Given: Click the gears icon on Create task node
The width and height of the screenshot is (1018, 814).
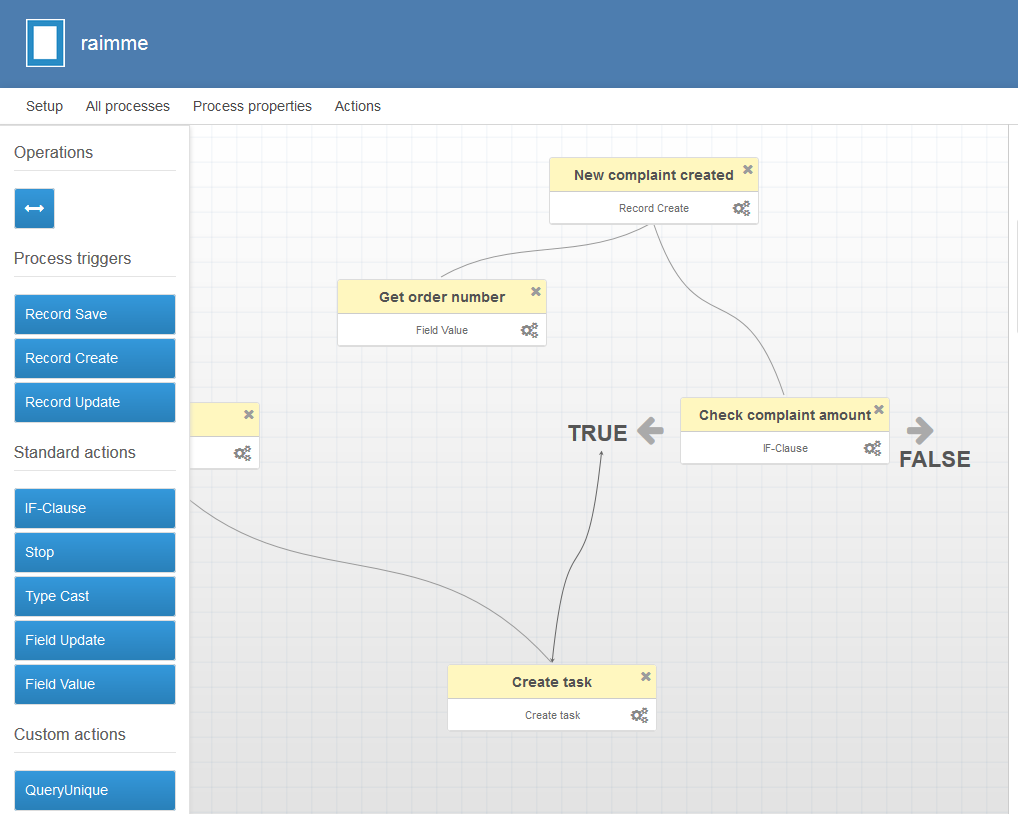Looking at the screenshot, I should pyautogui.click(x=639, y=715).
